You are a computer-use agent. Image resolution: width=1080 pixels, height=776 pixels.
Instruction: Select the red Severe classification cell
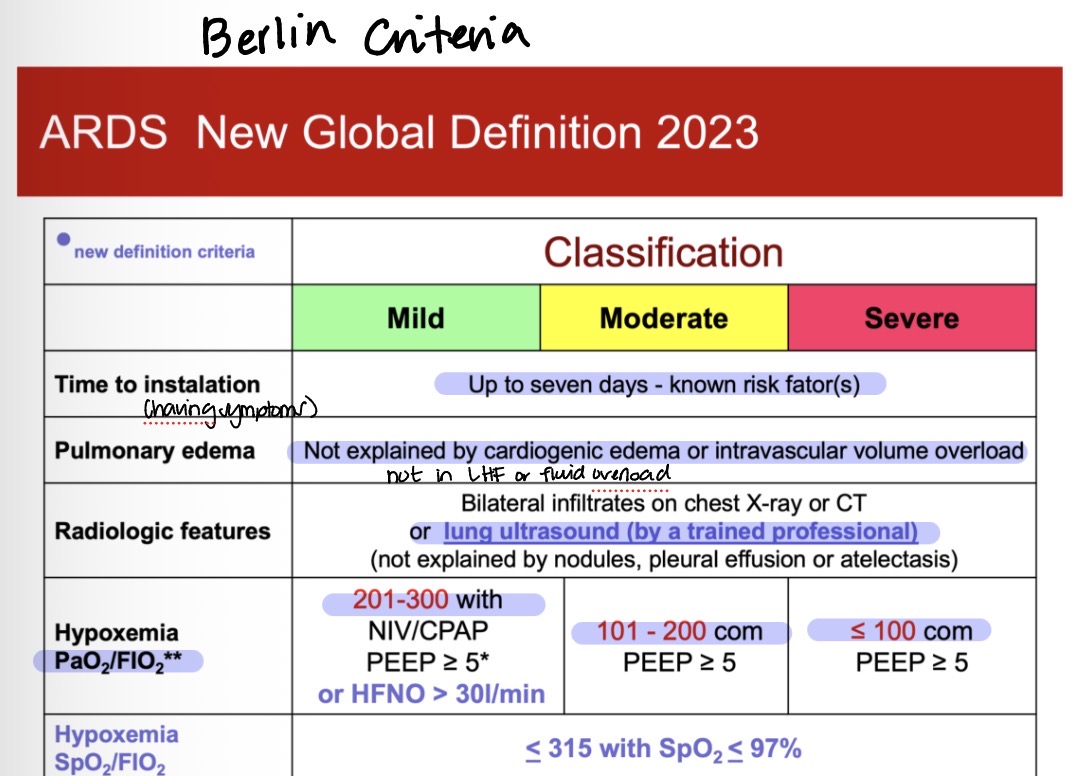pyautogui.click(x=911, y=318)
